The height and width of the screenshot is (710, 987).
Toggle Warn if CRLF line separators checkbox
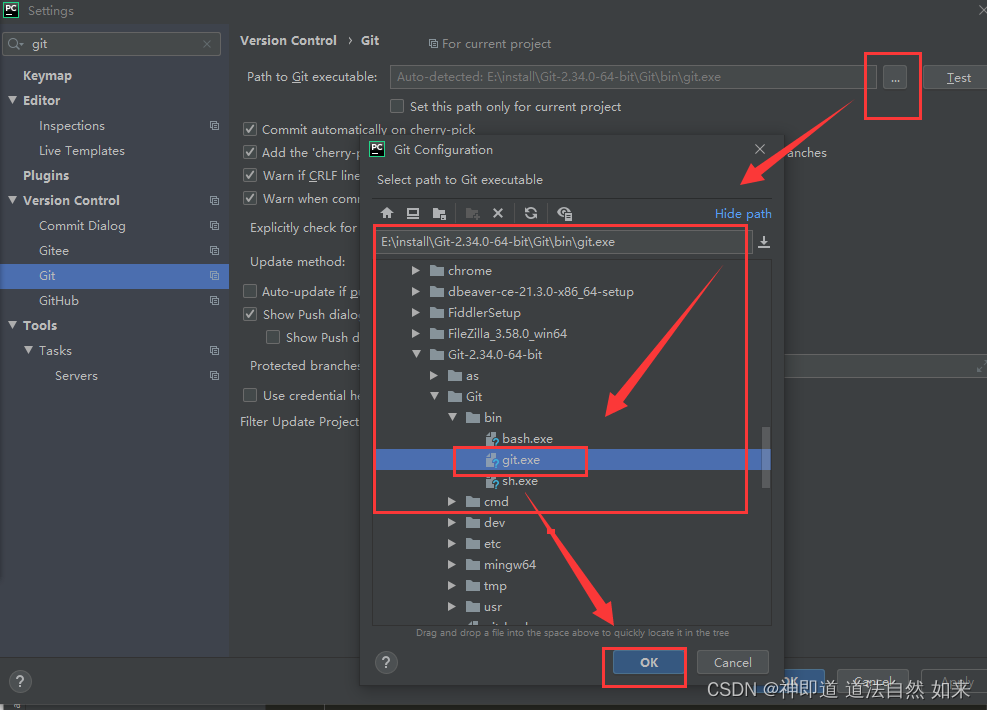point(250,175)
